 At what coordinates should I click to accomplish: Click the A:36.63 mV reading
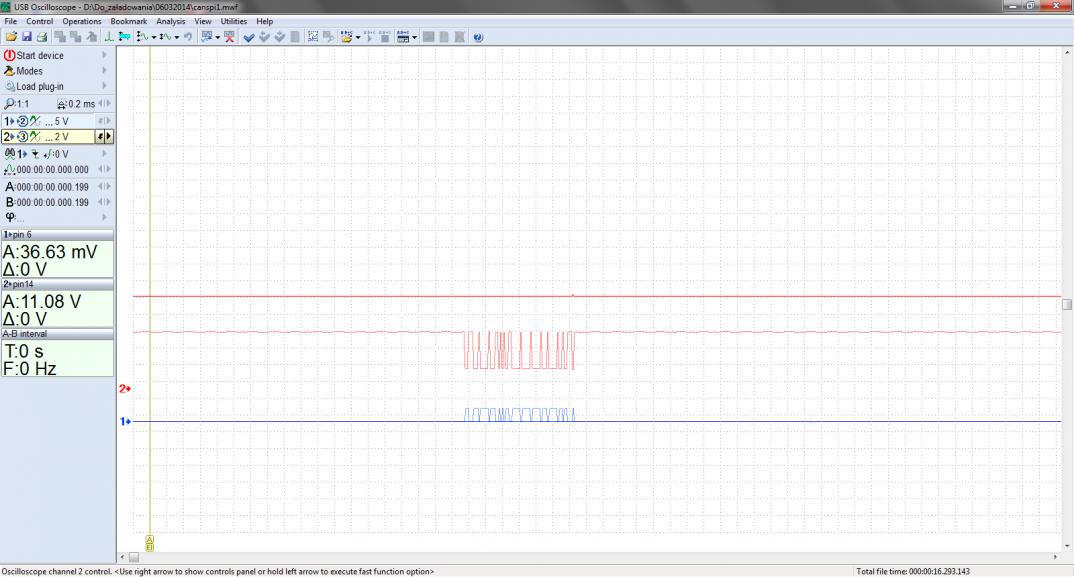(50, 251)
